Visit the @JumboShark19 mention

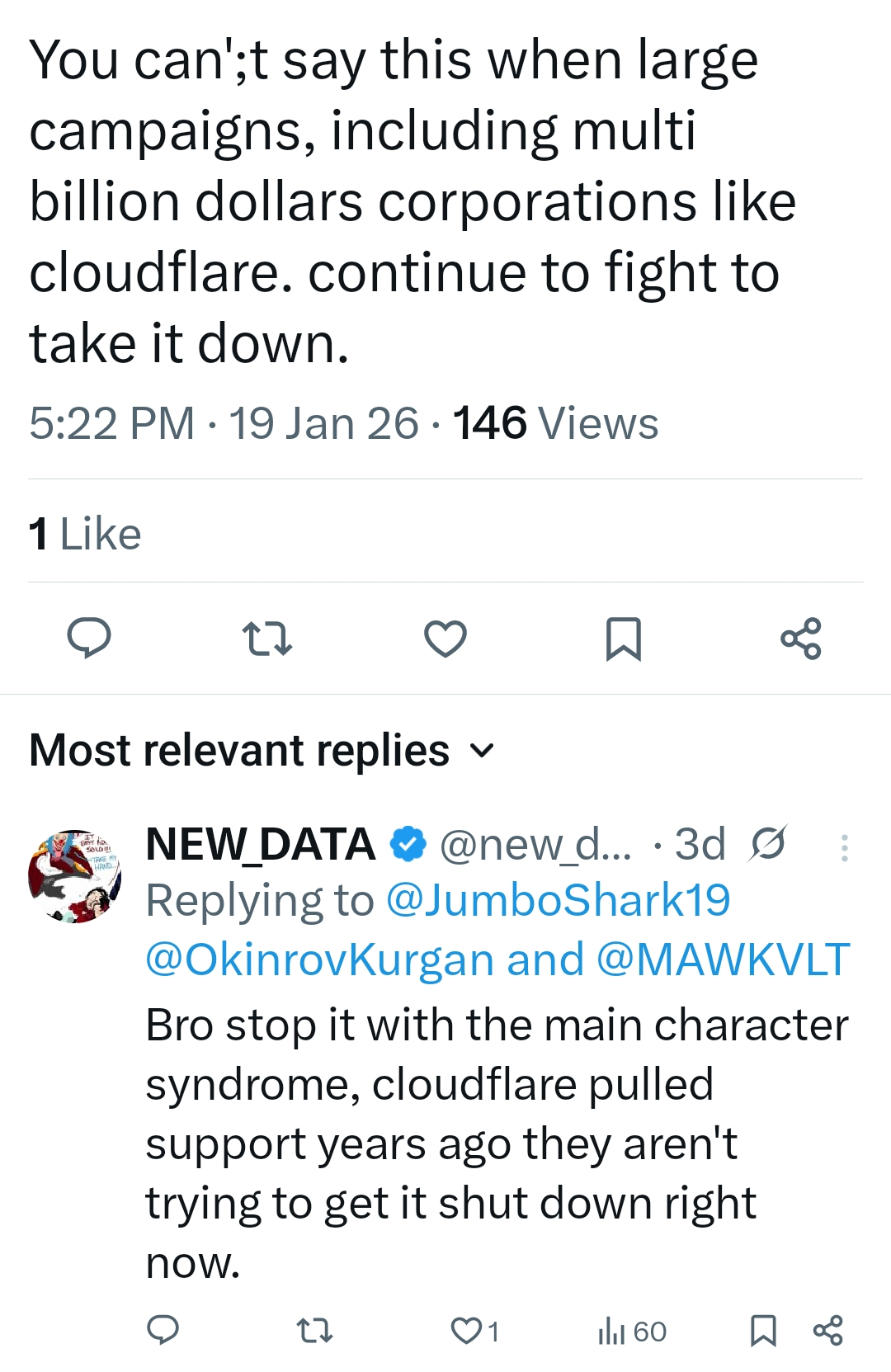pos(558,900)
